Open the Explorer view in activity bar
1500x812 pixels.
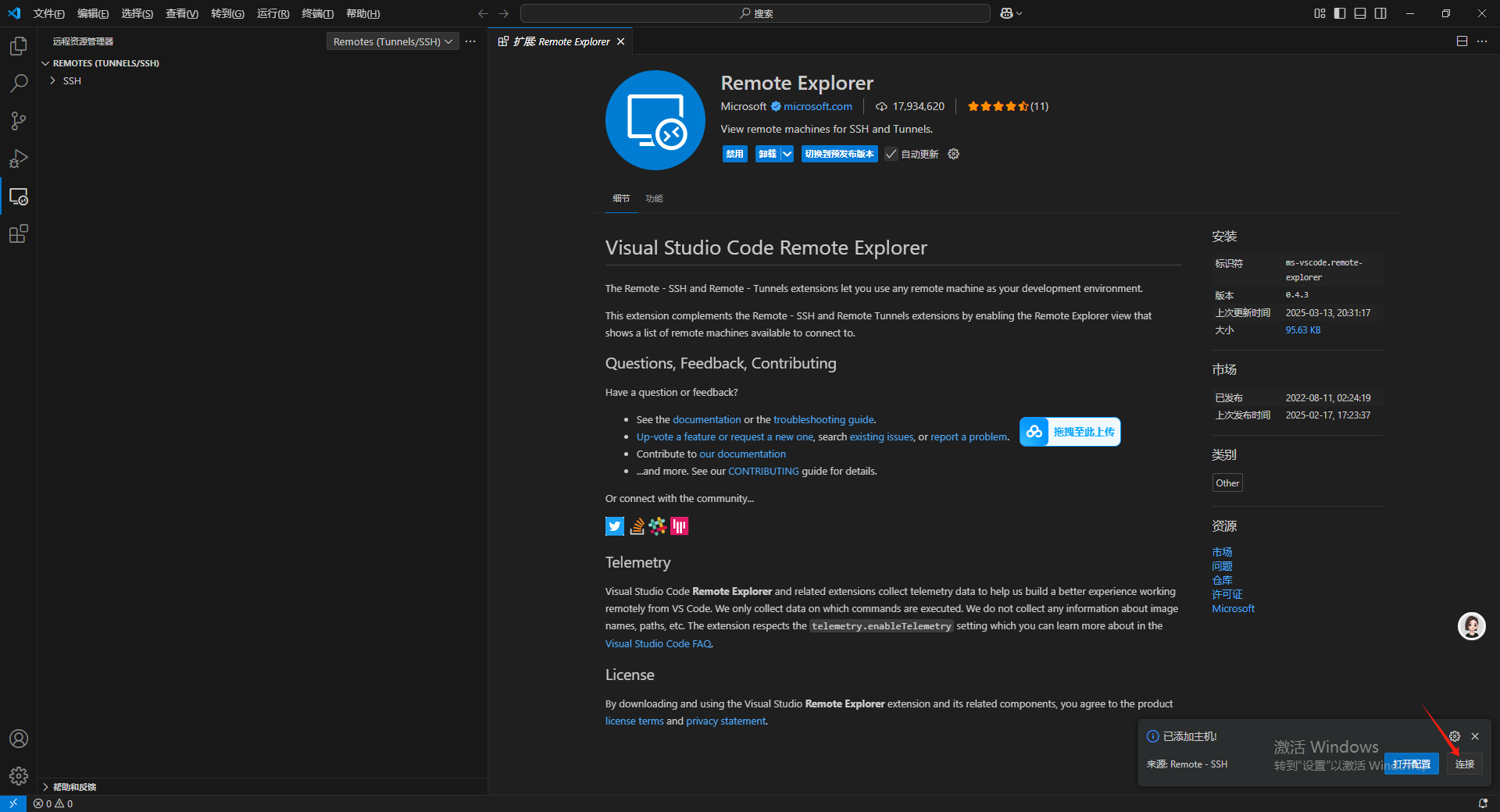[19, 46]
